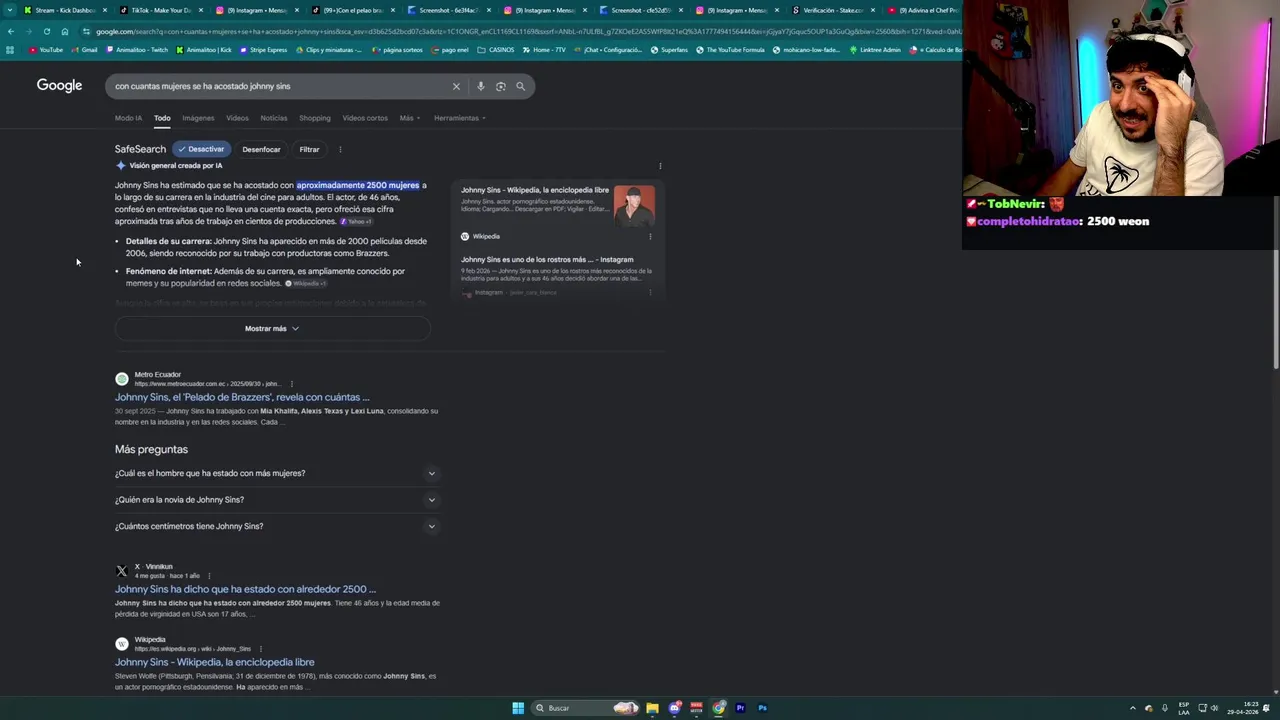Viewport: 1280px width, 720px height.
Task: Open the taskbar volume control
Action: 1215,708
